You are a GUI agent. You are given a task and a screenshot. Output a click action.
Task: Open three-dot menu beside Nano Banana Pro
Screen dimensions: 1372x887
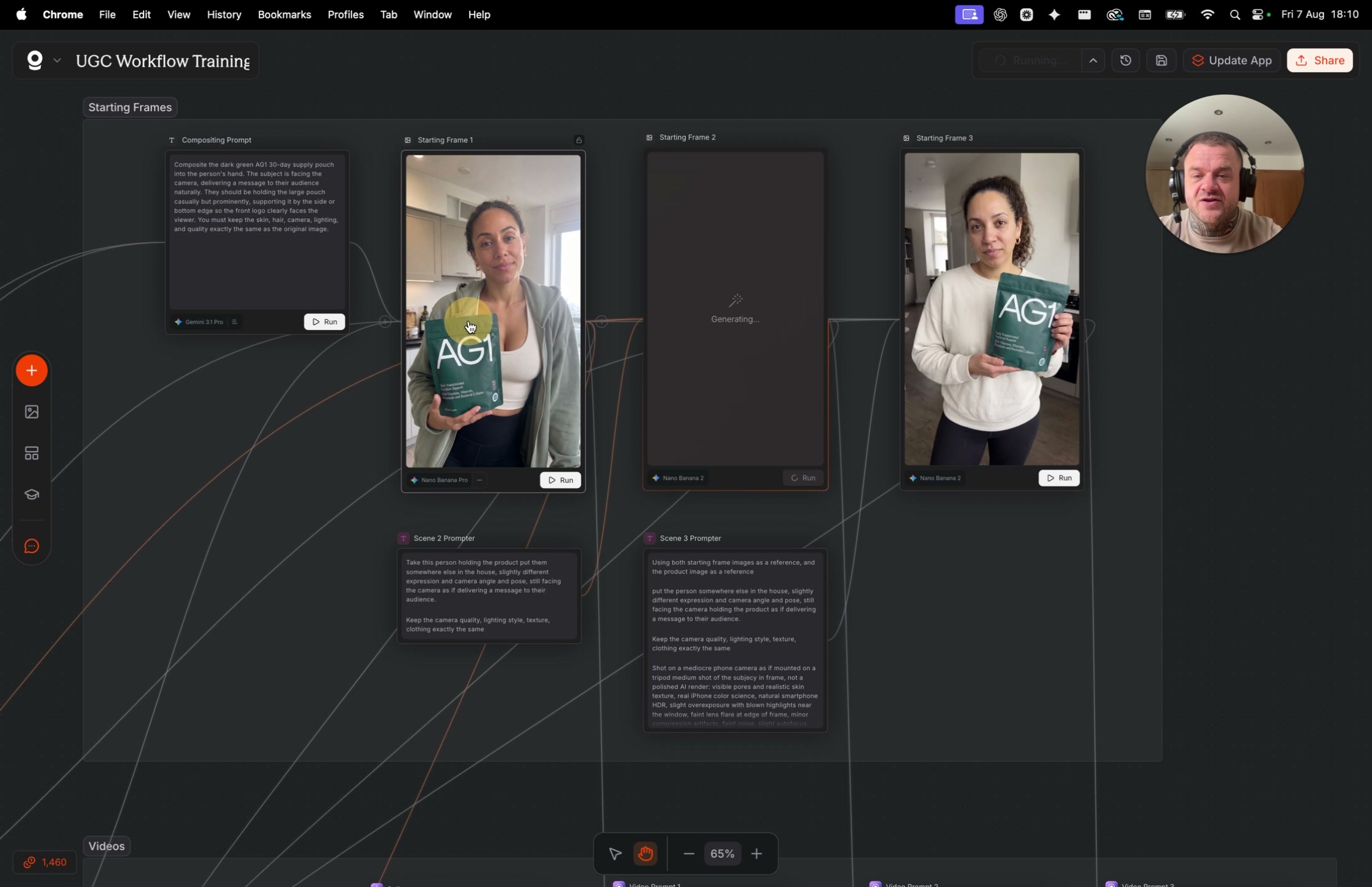pos(479,480)
